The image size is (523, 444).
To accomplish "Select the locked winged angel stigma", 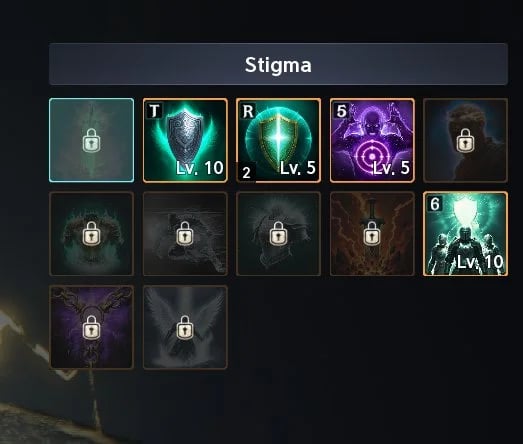I will (x=185, y=327).
